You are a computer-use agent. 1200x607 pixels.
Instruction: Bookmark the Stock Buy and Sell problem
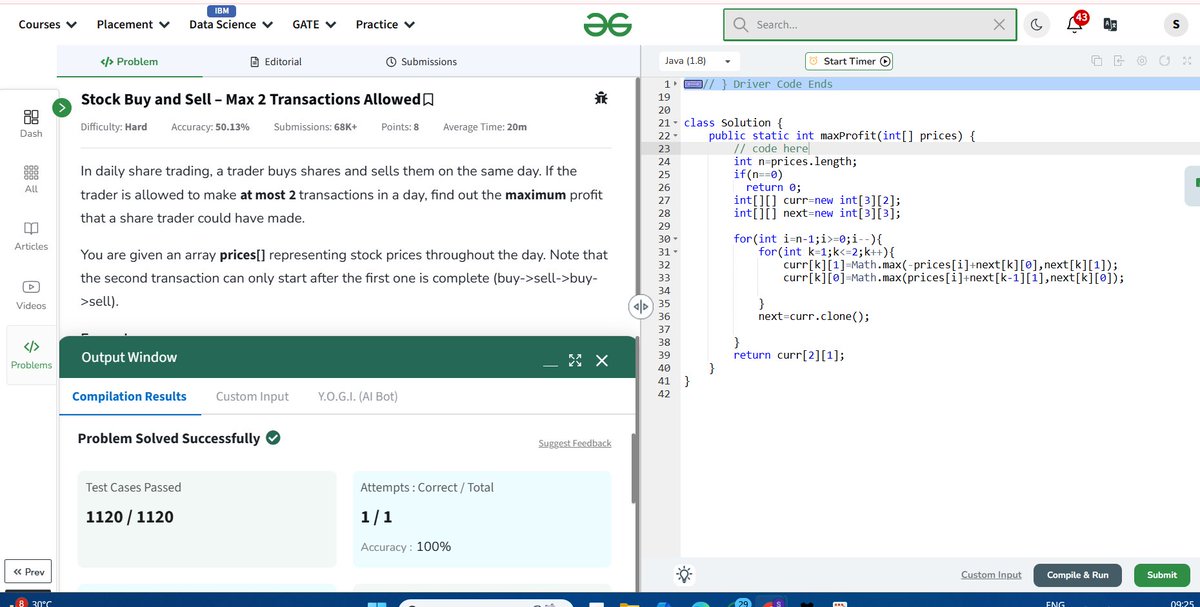click(428, 97)
